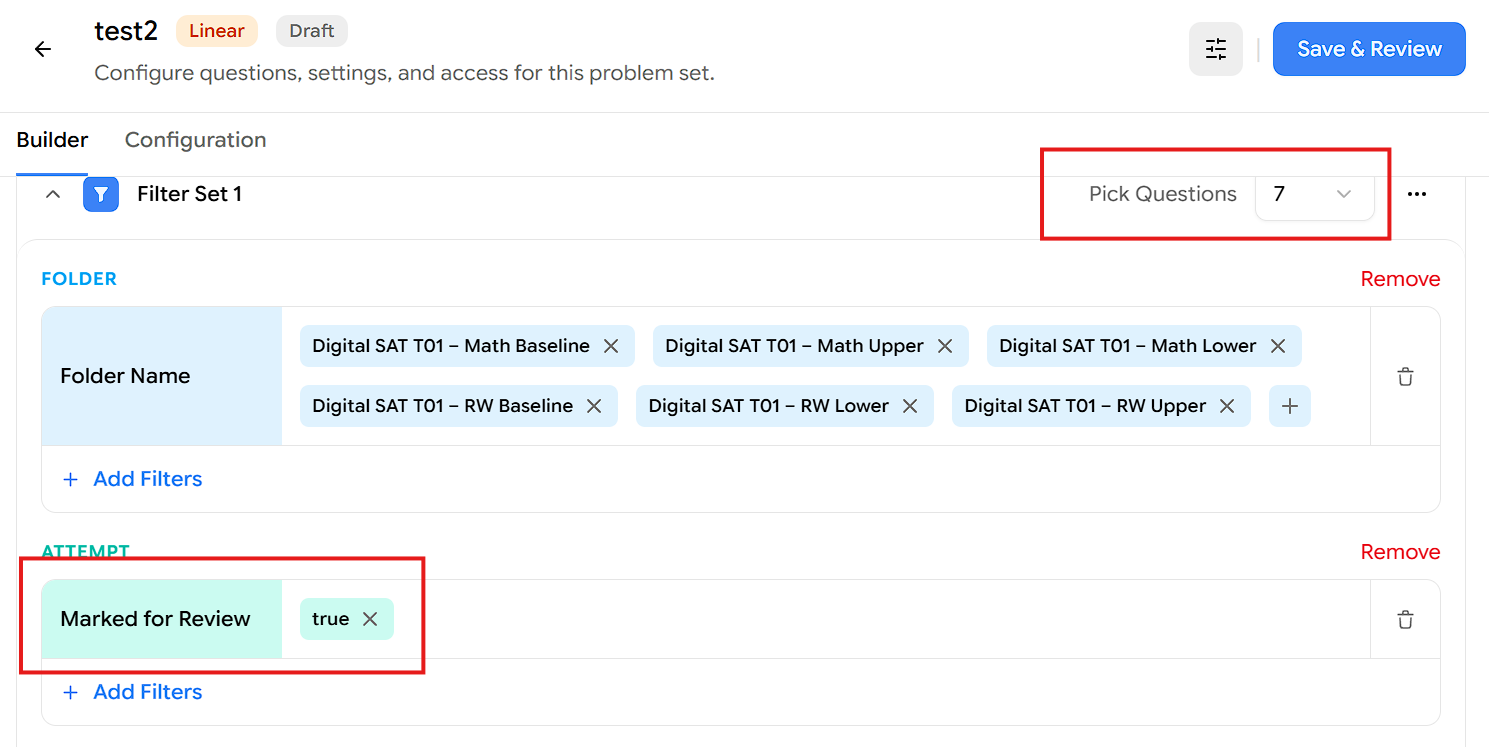Click the blue Filter Set 1 funnel icon
The height and width of the screenshot is (747, 1489).
101,194
